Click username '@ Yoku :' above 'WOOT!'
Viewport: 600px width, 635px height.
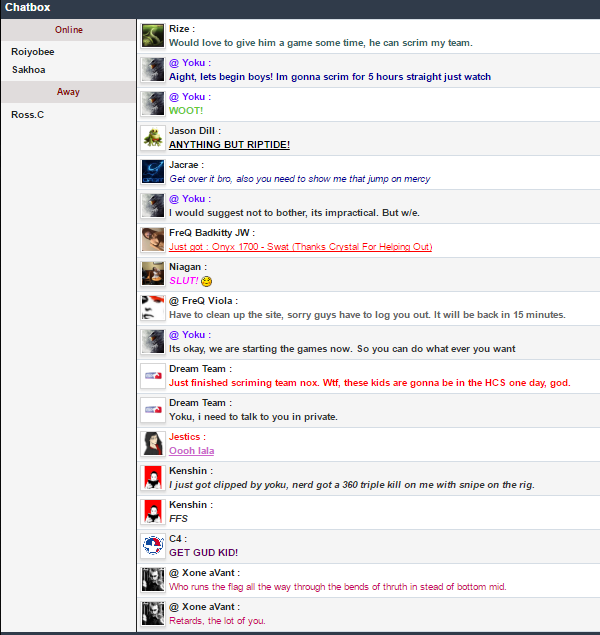[x=190, y=97]
